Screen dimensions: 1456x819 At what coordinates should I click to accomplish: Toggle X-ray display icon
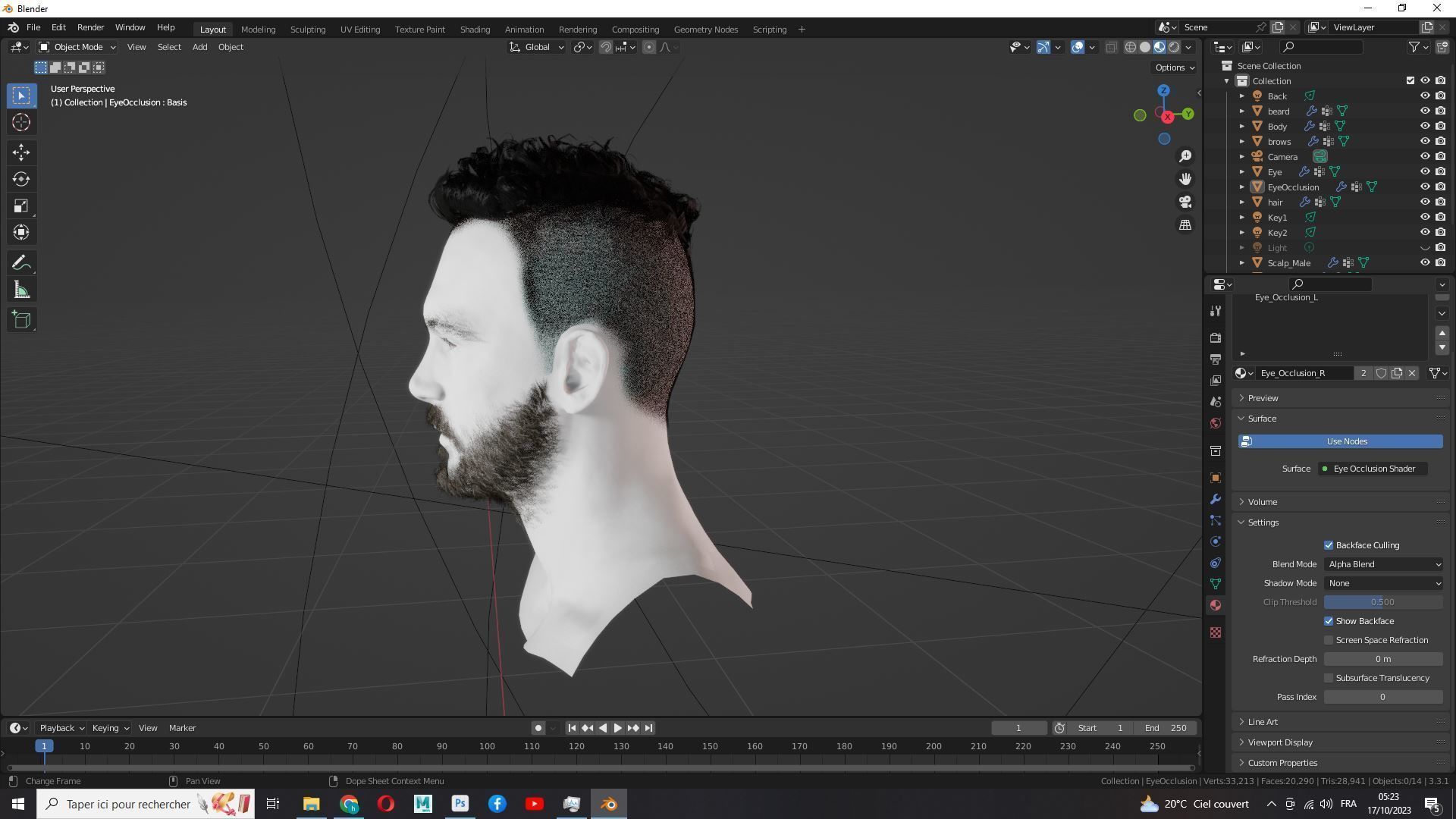point(1111,47)
